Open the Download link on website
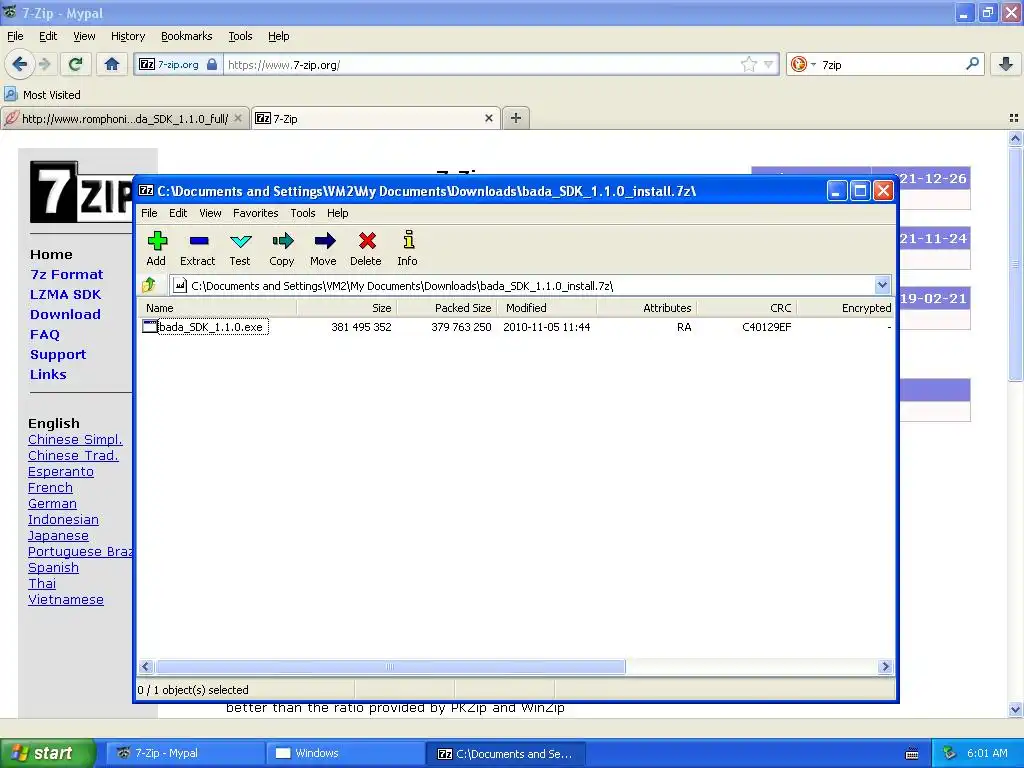Viewport: 1024px width, 768px height. click(x=65, y=314)
